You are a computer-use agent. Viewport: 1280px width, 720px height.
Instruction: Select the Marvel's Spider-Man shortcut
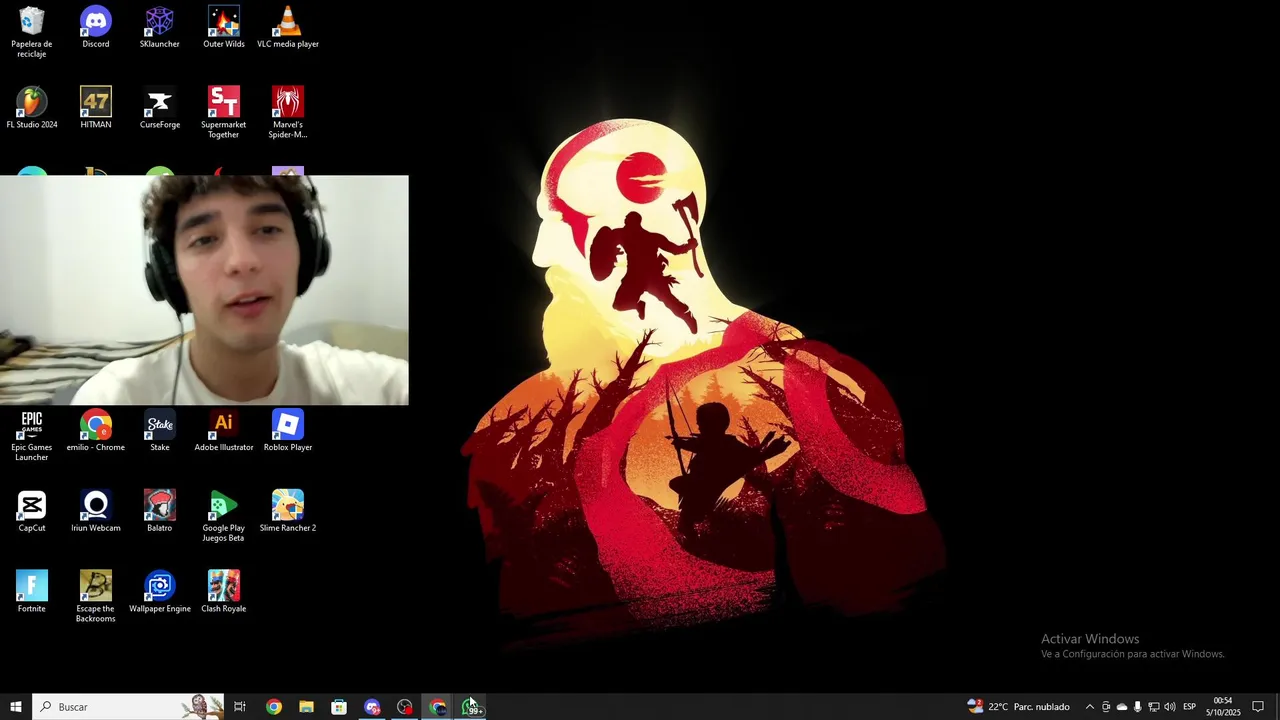tap(288, 112)
